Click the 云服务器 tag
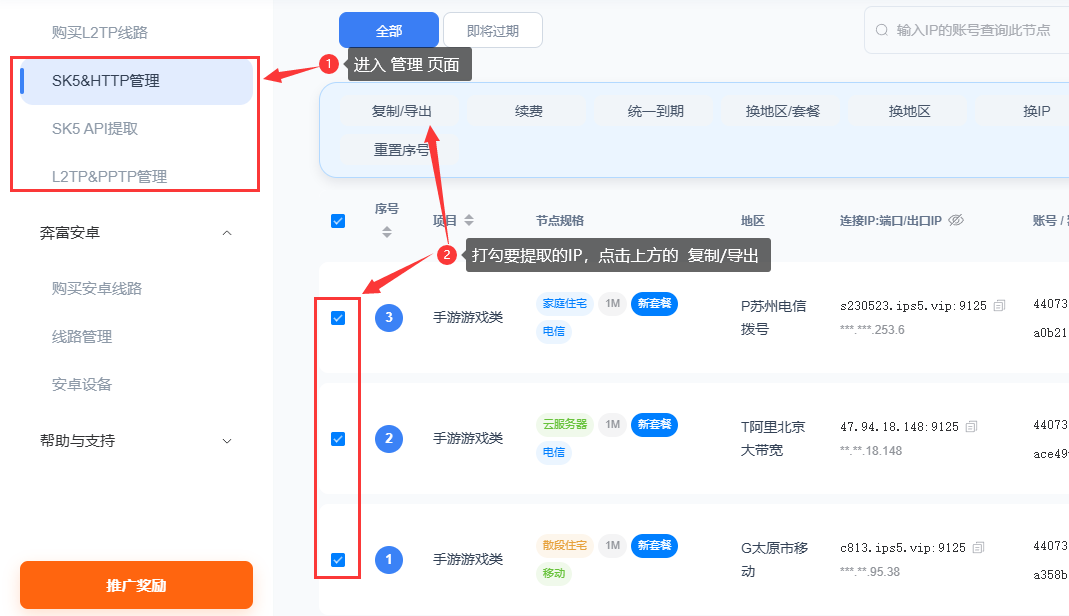The image size is (1069, 616). 564,424
